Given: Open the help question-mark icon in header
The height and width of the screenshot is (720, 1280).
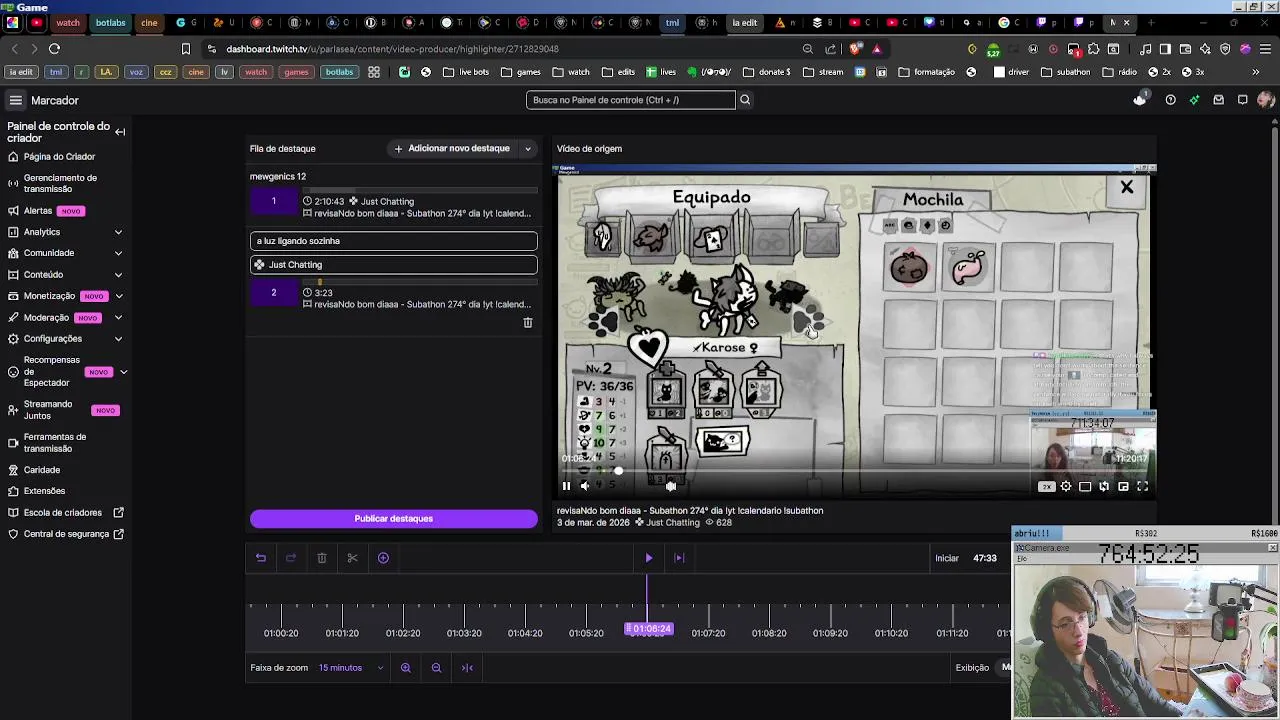Looking at the screenshot, I should coord(1170,100).
